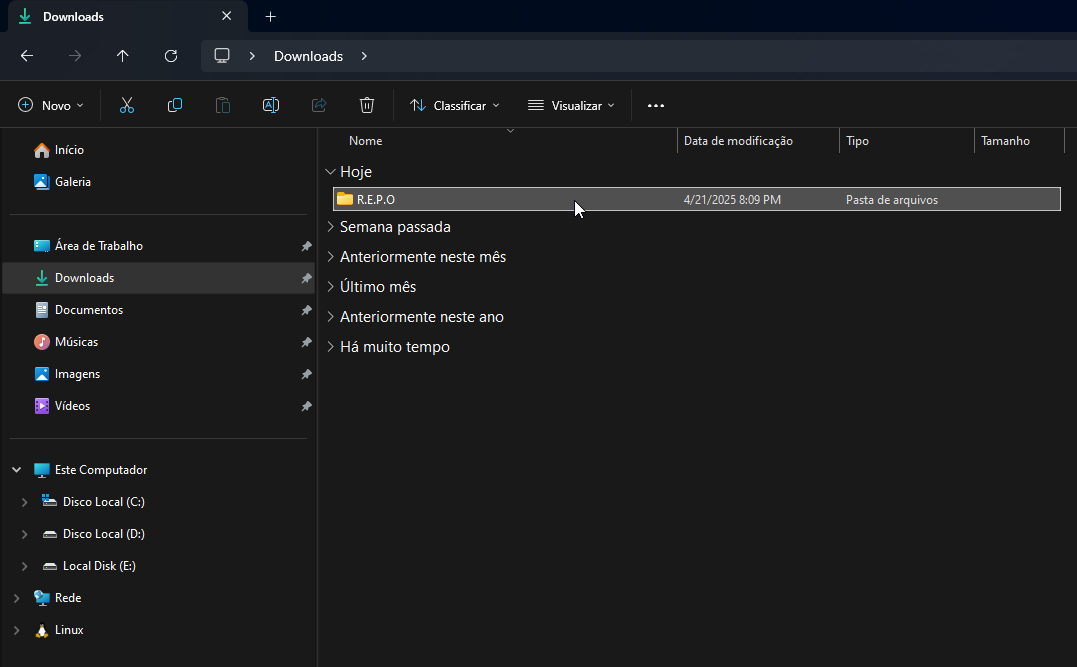Click the Share icon in toolbar
The height and width of the screenshot is (667, 1077).
point(319,105)
